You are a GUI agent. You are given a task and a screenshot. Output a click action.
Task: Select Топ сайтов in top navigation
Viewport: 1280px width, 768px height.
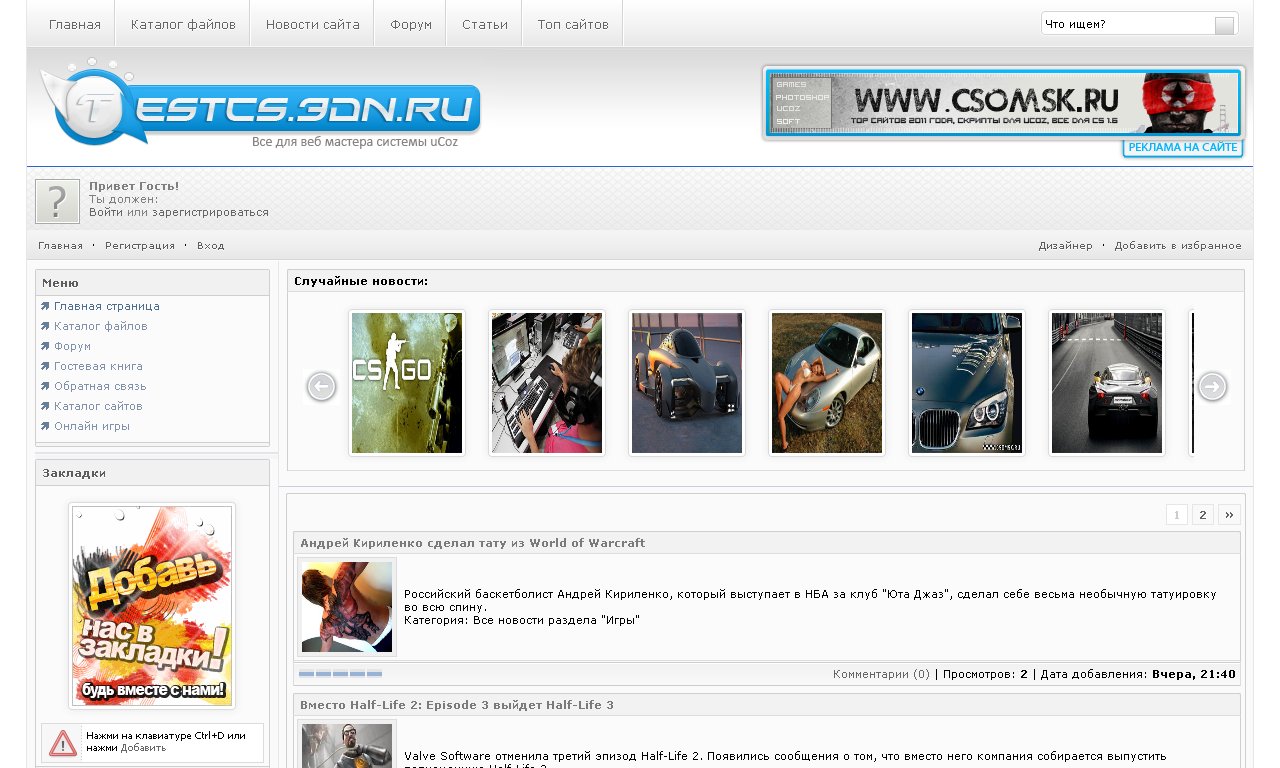[x=573, y=24]
